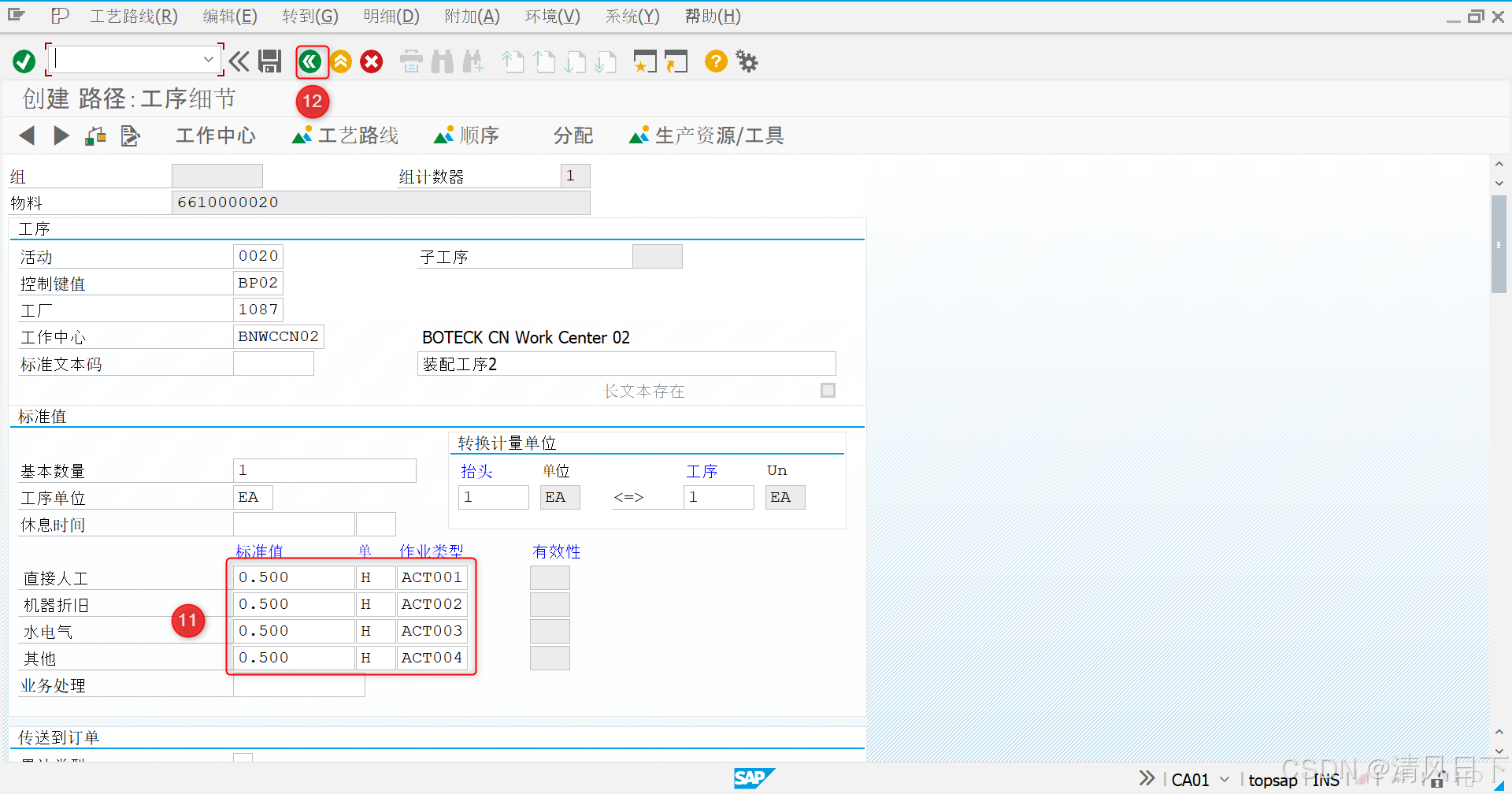Print the screen using the printer icon
Screen dimensions: 1512x794
(410, 61)
